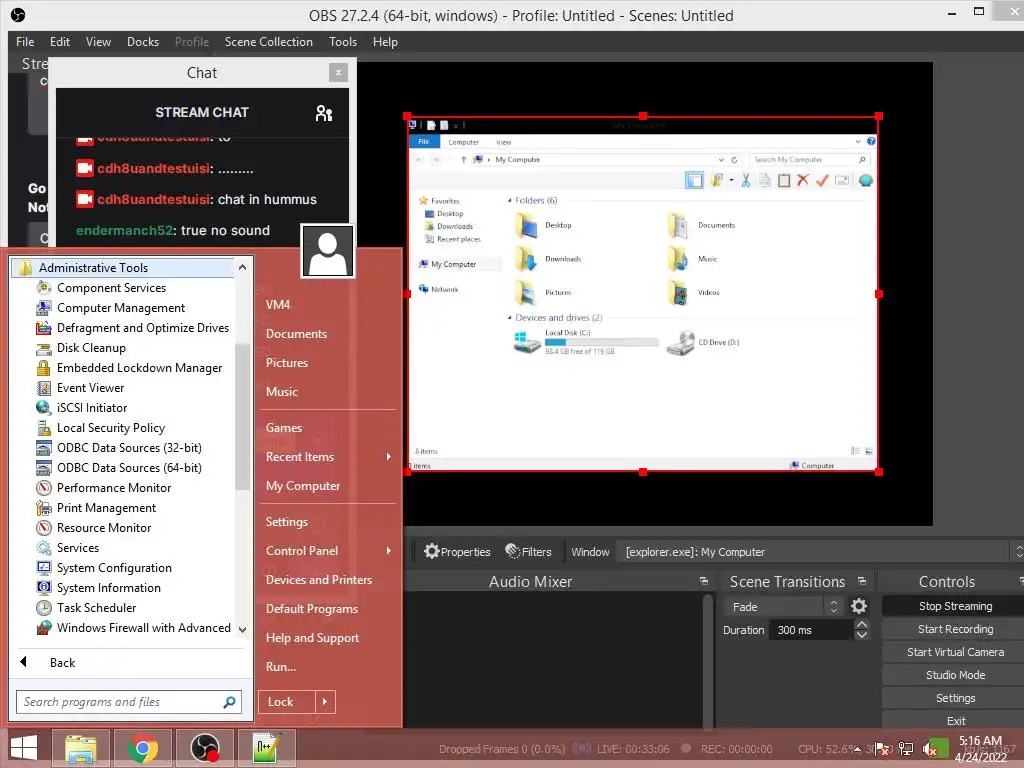The height and width of the screenshot is (768, 1024).
Task: Click the stream chat users list icon
Action: (324, 113)
